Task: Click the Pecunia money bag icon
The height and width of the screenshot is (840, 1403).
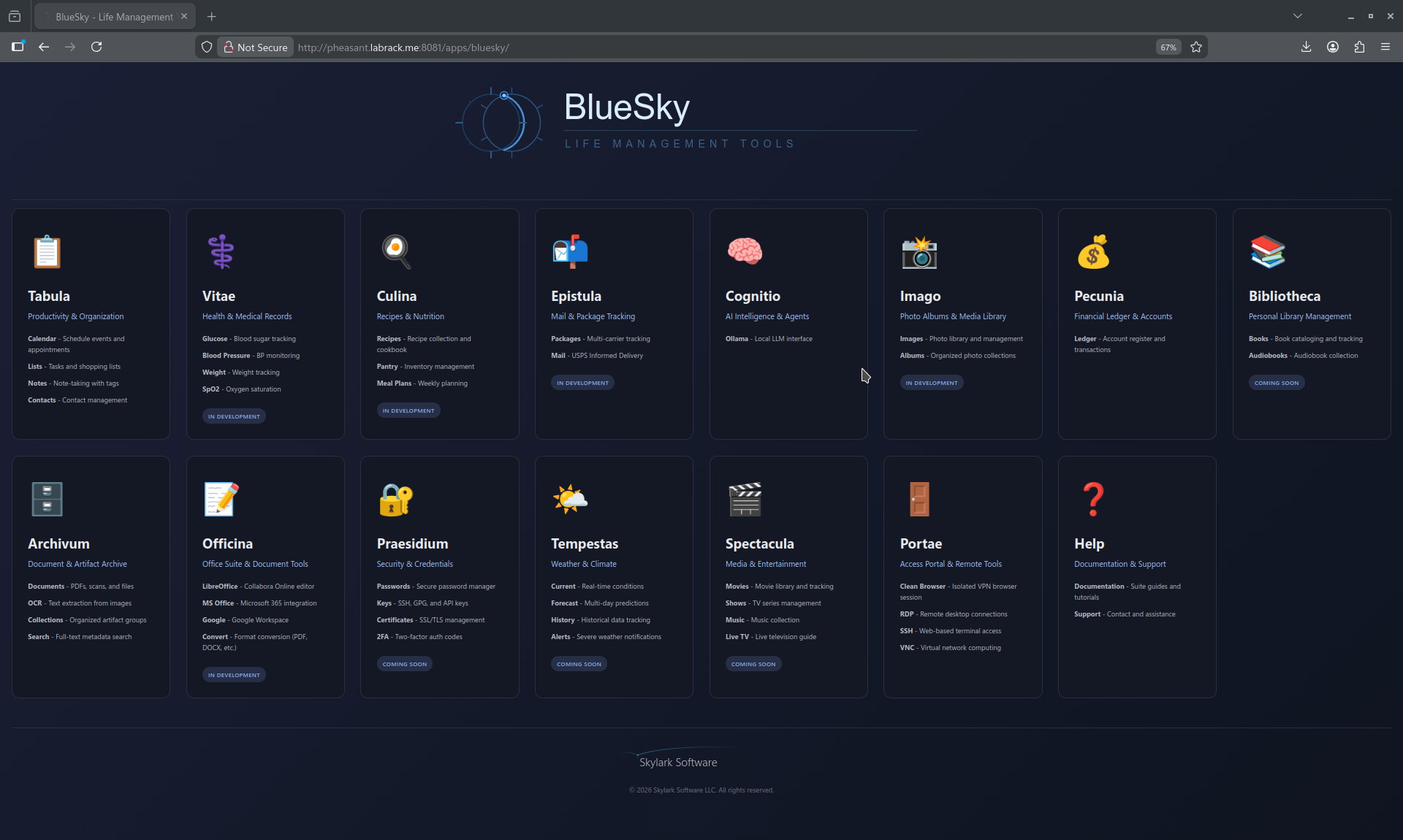Action: click(x=1094, y=252)
